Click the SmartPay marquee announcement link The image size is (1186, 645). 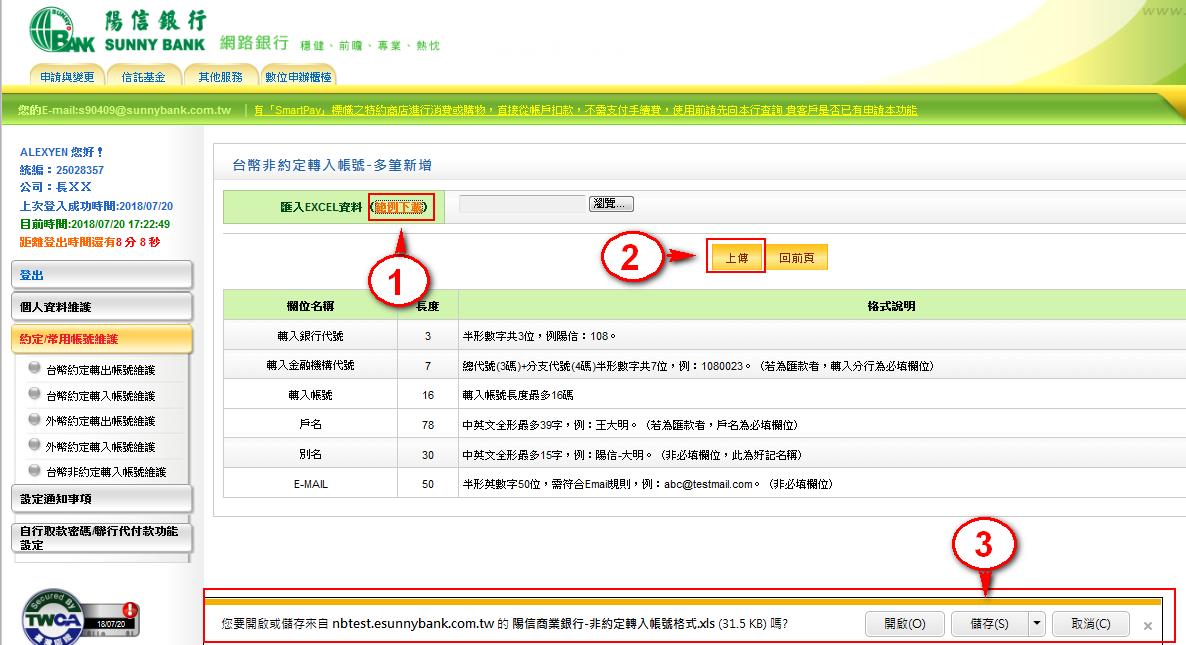585,110
